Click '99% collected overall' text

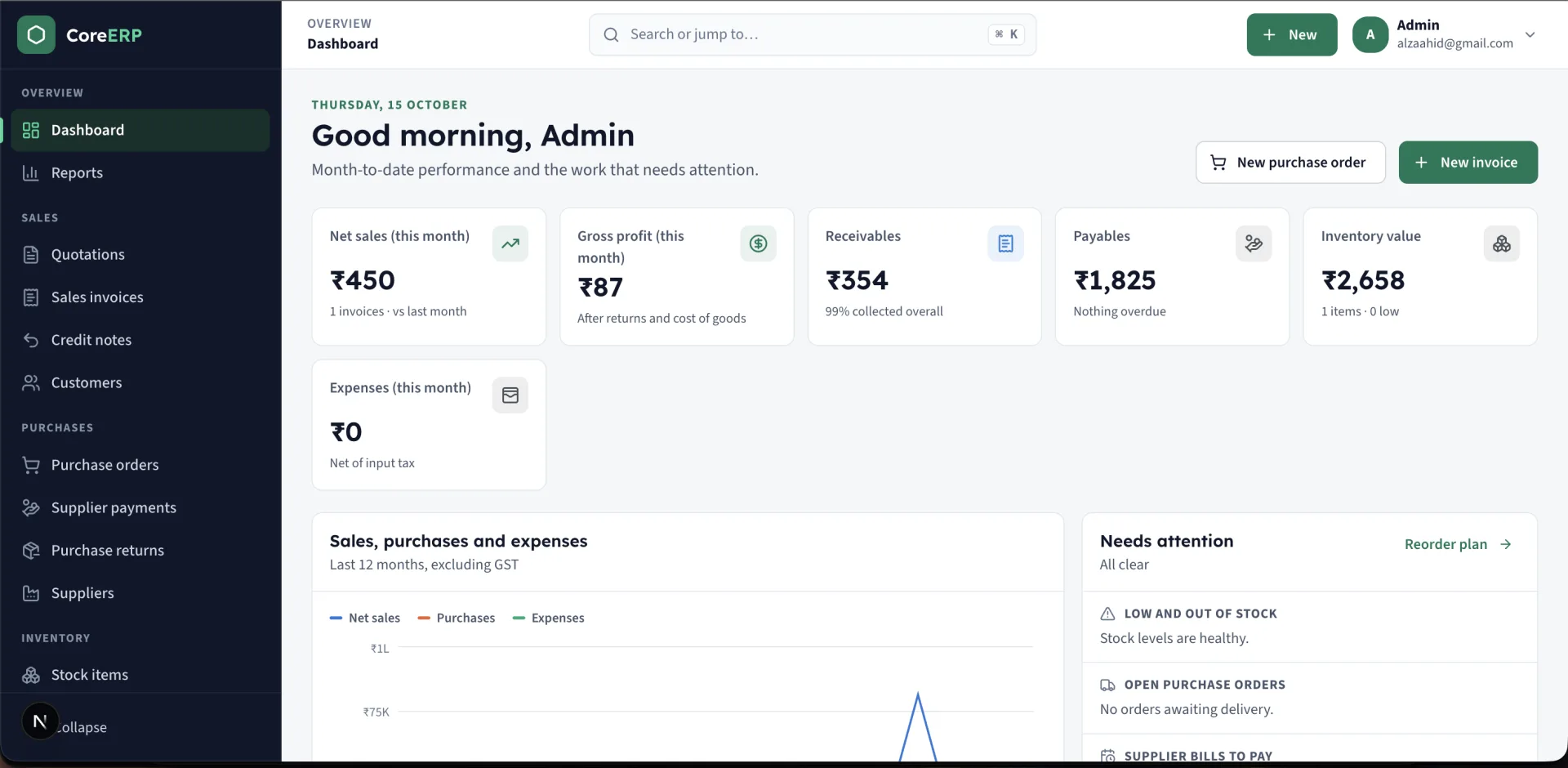click(884, 311)
